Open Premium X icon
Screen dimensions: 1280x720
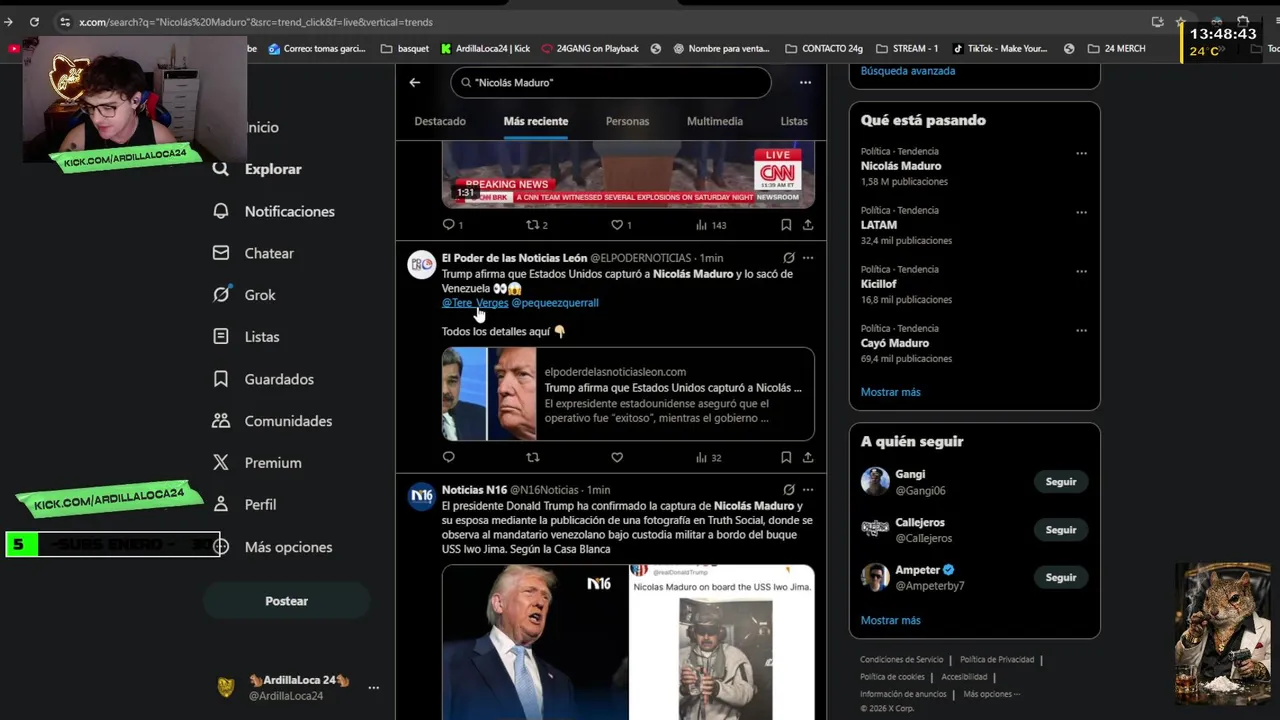(221, 463)
